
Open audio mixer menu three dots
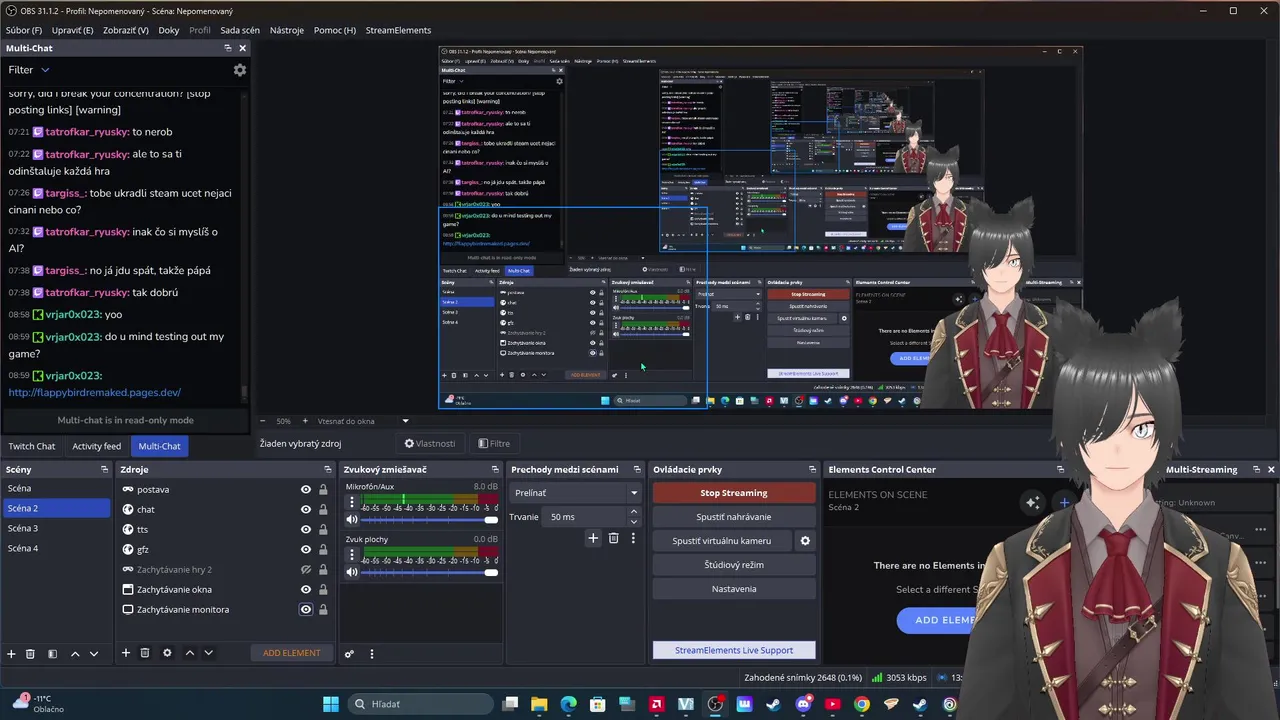pos(372,654)
